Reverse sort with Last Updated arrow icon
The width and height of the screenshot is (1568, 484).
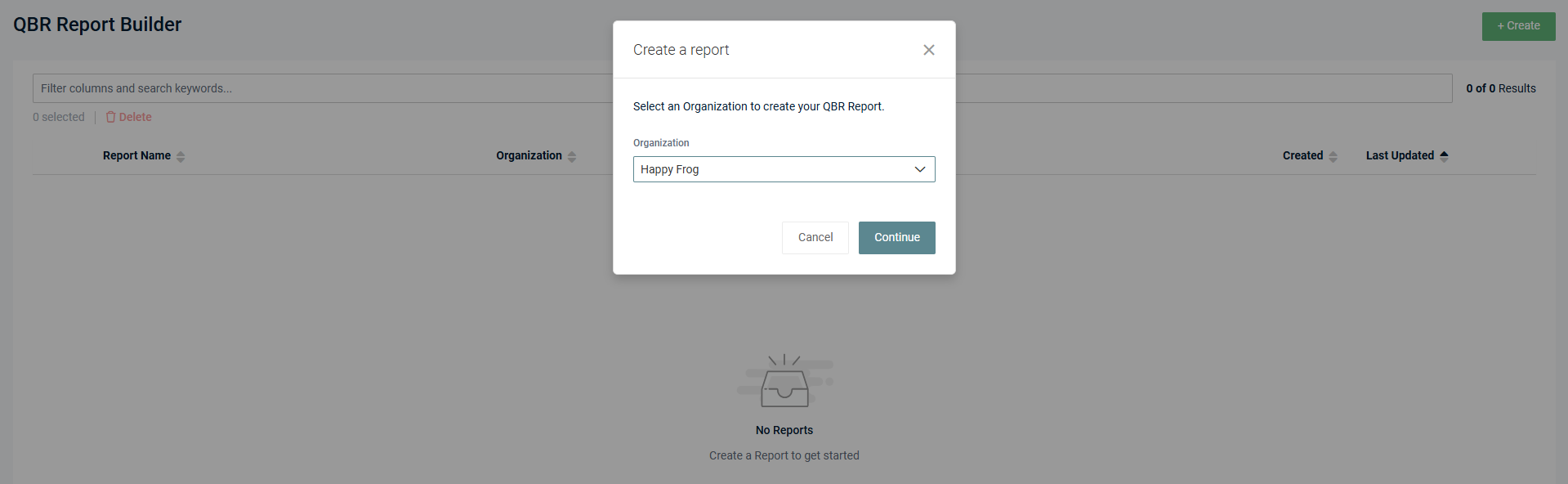(1444, 155)
